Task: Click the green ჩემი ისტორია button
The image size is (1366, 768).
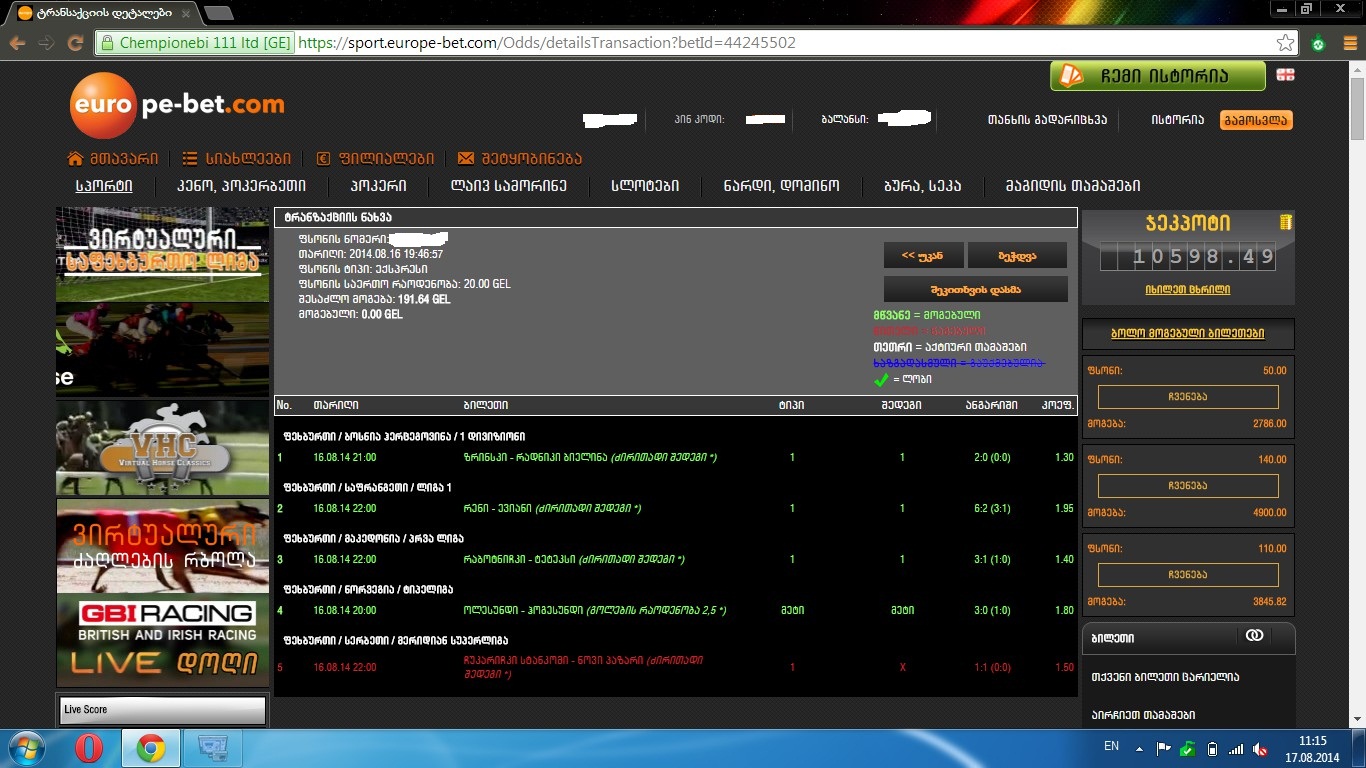Action: click(x=1157, y=76)
